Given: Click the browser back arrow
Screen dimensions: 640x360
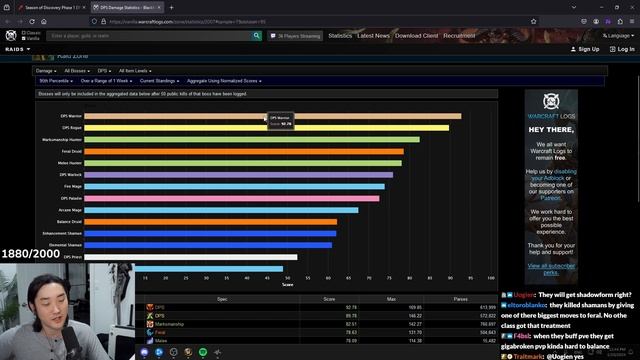Looking at the screenshot, I should point(7,21).
